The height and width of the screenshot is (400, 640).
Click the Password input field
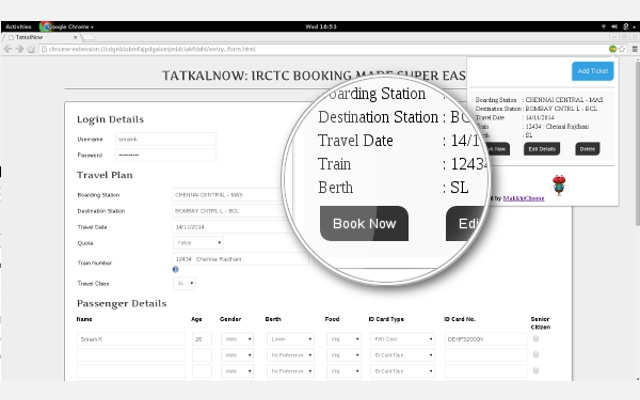pyautogui.click(x=166, y=155)
